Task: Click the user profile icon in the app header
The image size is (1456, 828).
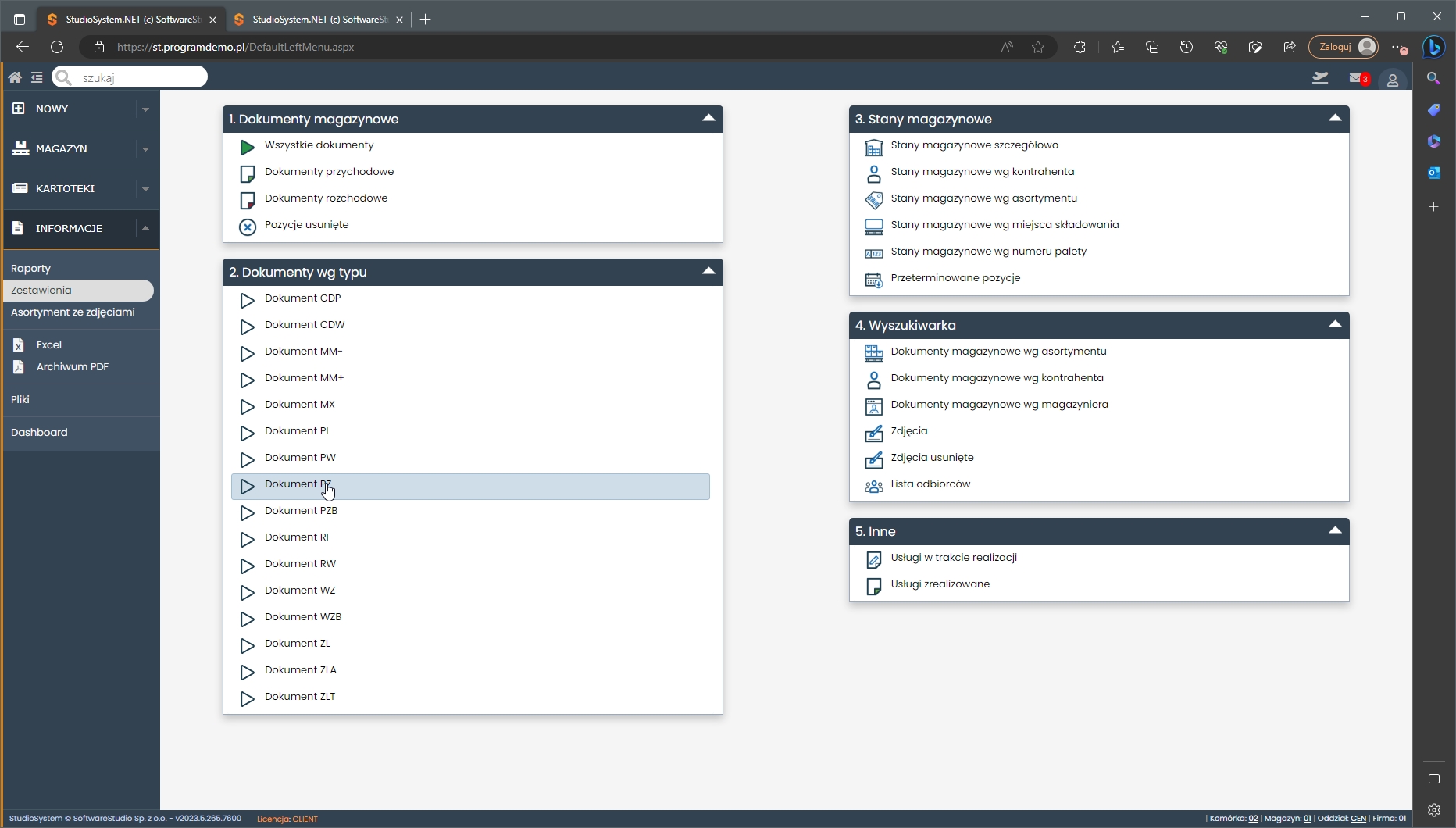Action: pos(1392,80)
